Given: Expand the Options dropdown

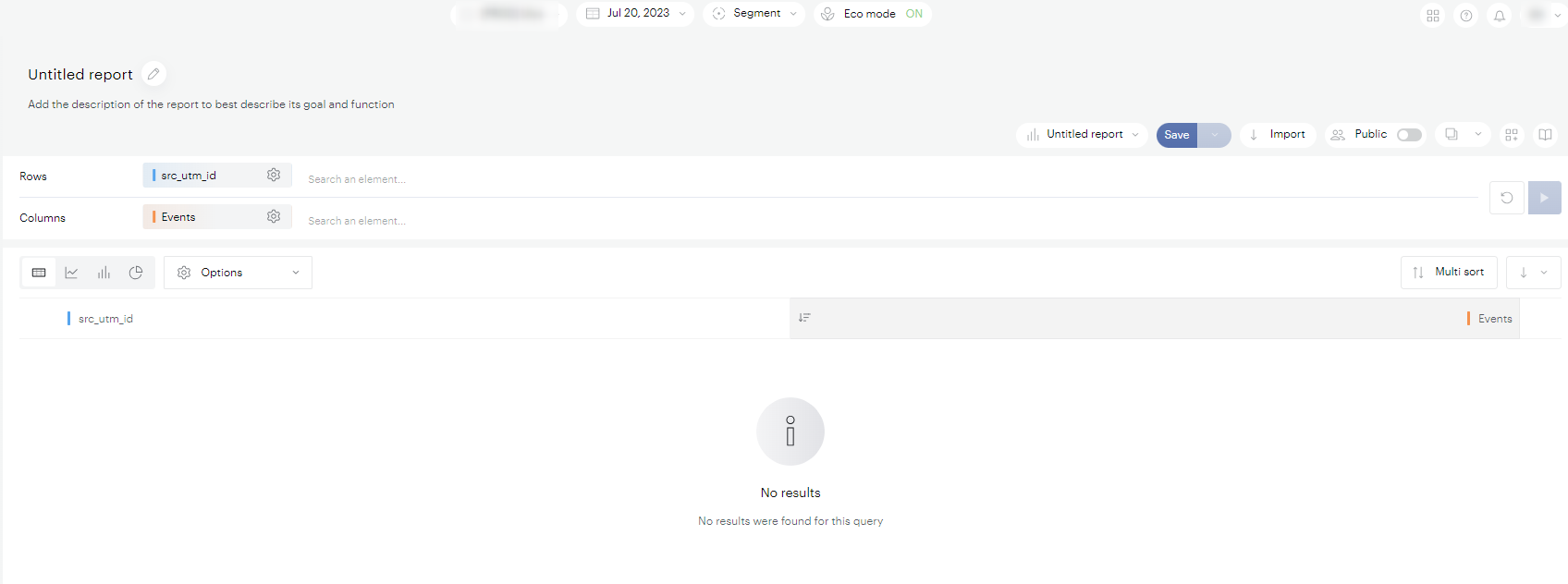Looking at the screenshot, I should point(238,273).
